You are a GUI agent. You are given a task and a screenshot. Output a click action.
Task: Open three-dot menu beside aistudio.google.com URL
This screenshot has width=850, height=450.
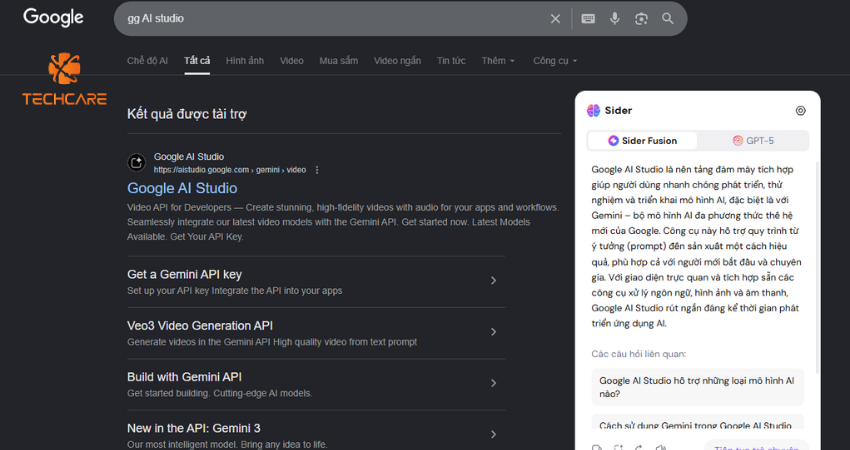(x=317, y=170)
